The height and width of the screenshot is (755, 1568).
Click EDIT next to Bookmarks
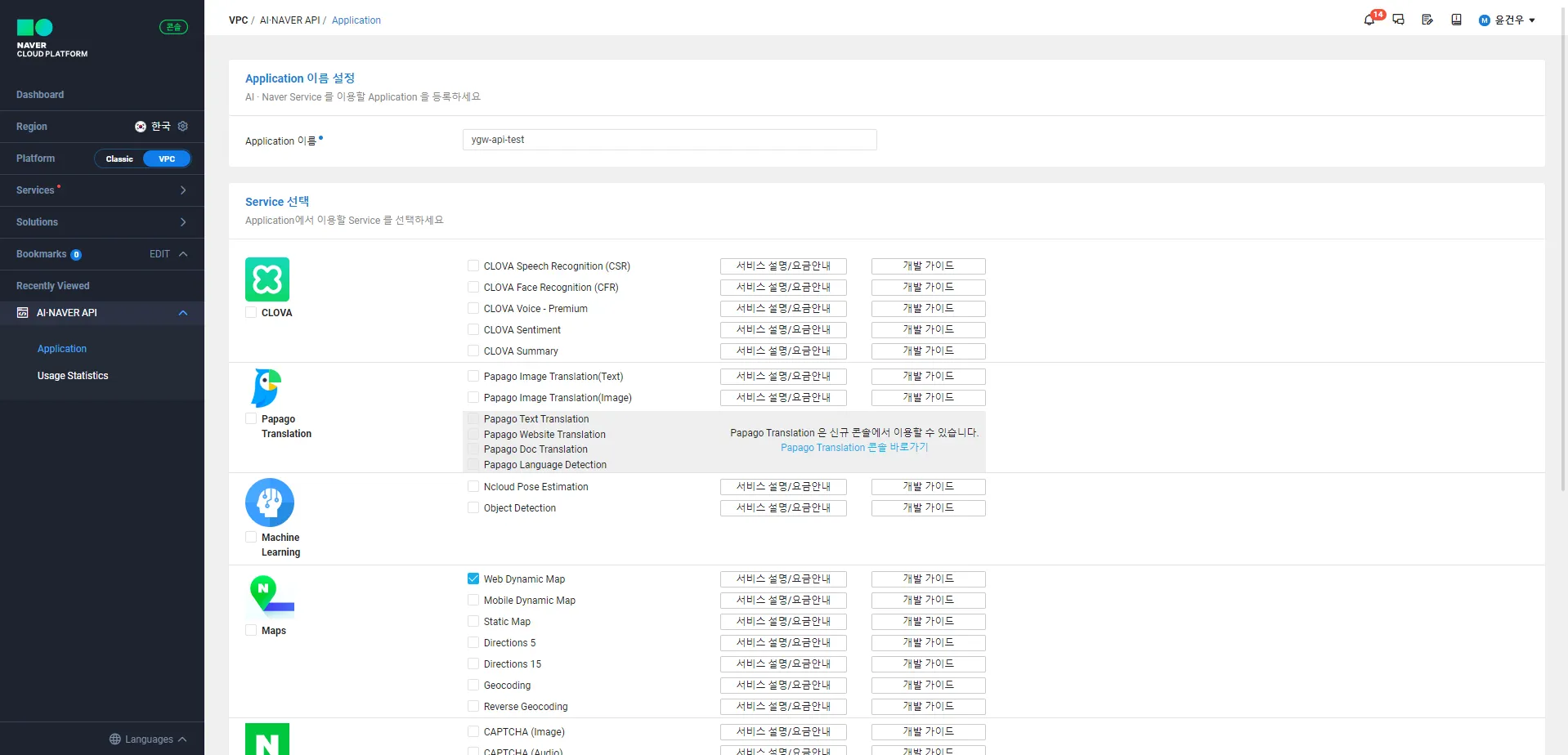pyautogui.click(x=159, y=254)
